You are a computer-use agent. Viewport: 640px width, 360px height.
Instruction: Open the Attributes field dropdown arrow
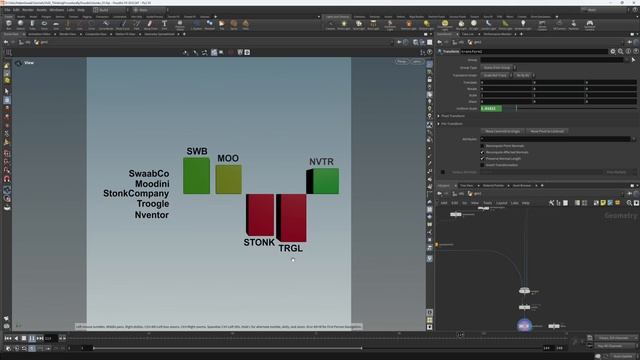pos(633,139)
